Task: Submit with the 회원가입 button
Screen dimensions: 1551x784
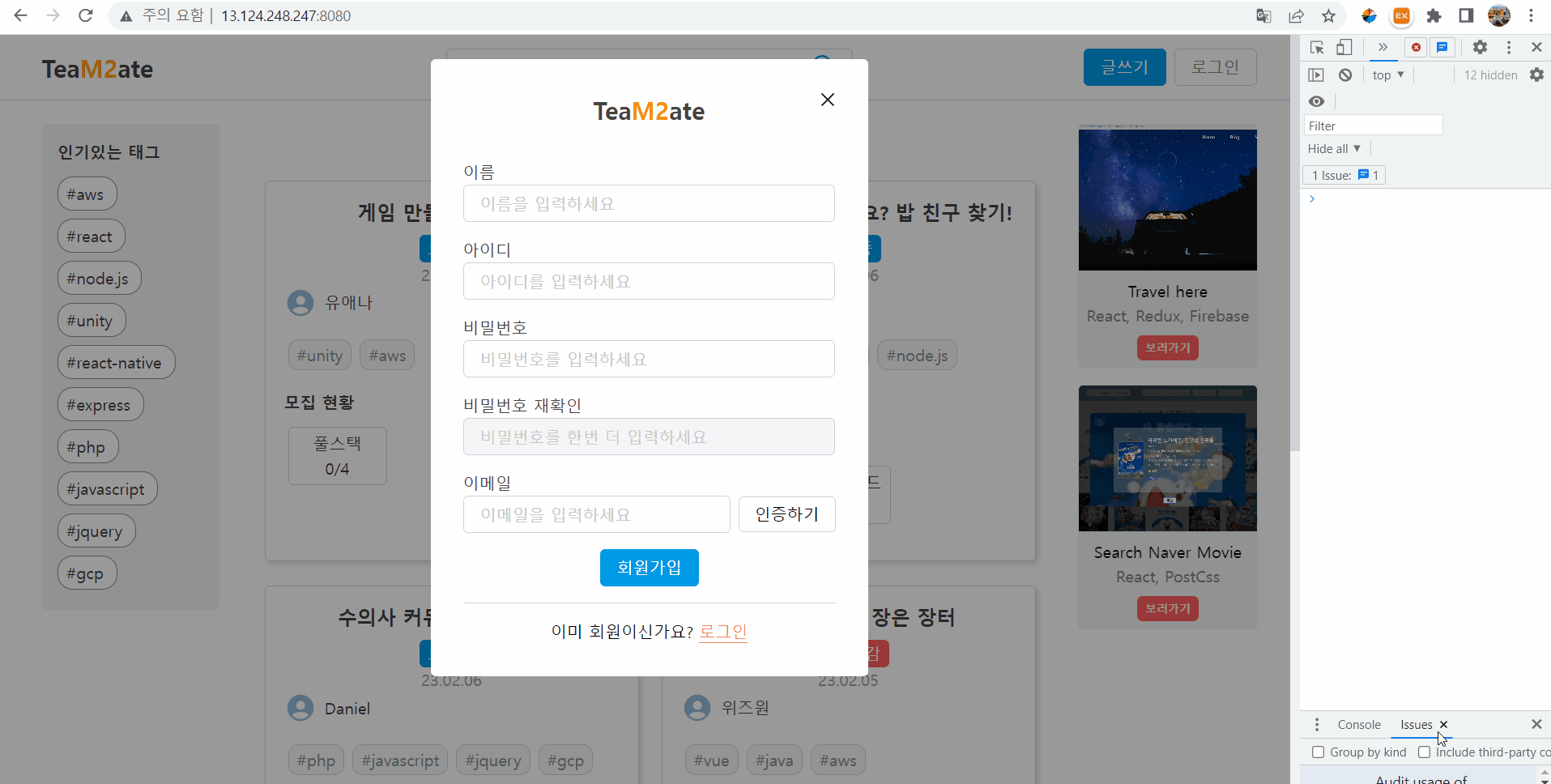Action: tap(649, 568)
